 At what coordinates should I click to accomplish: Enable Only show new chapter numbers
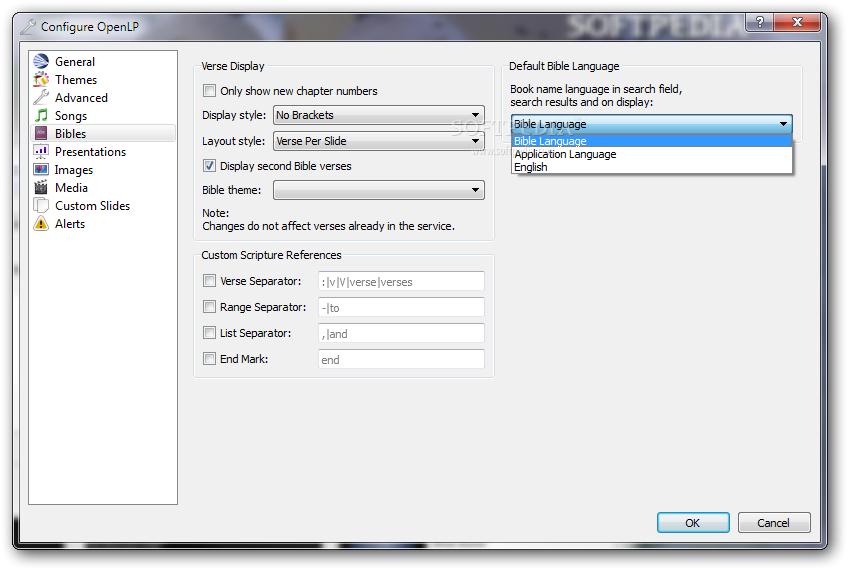(209, 90)
